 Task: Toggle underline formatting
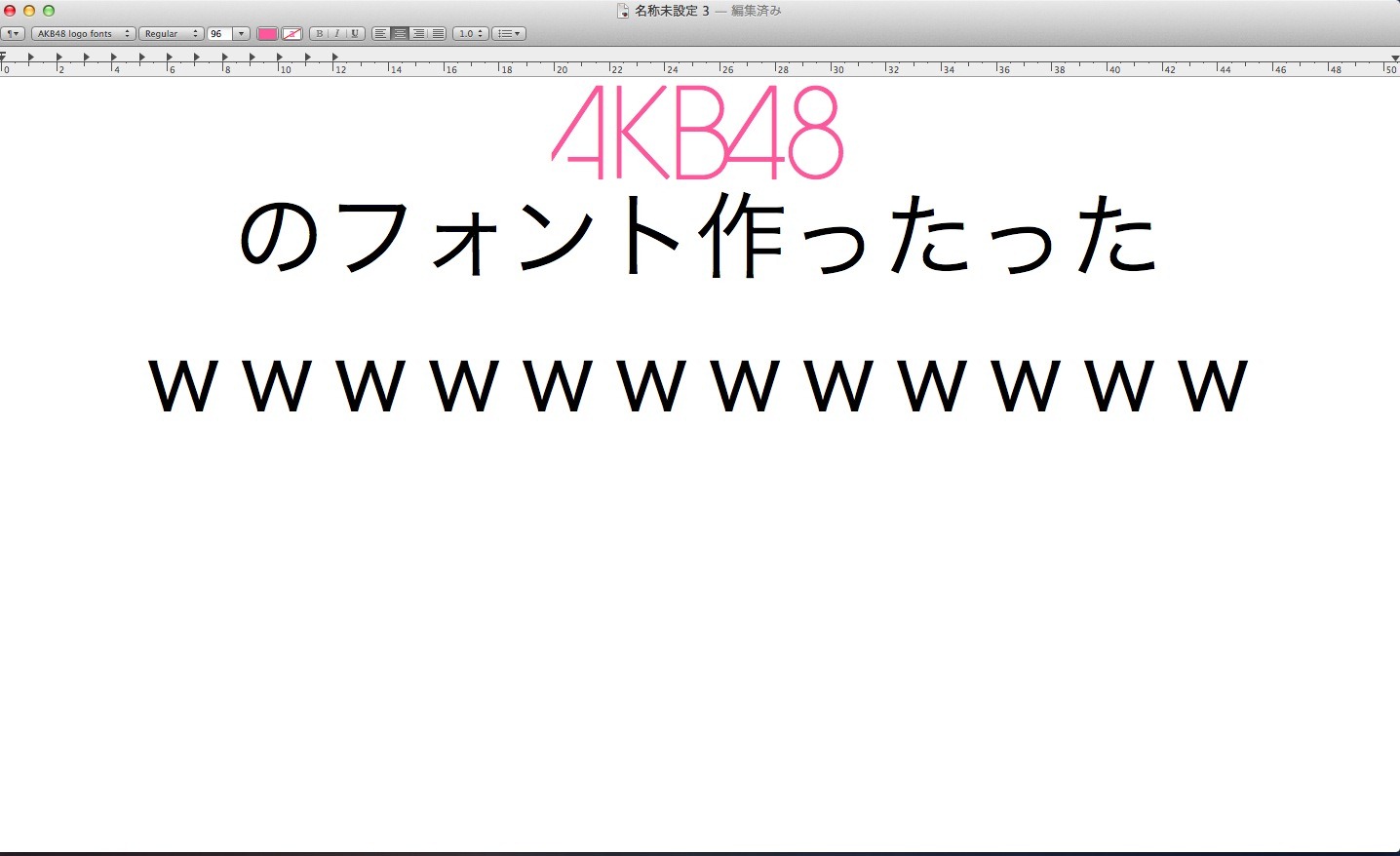(x=355, y=33)
